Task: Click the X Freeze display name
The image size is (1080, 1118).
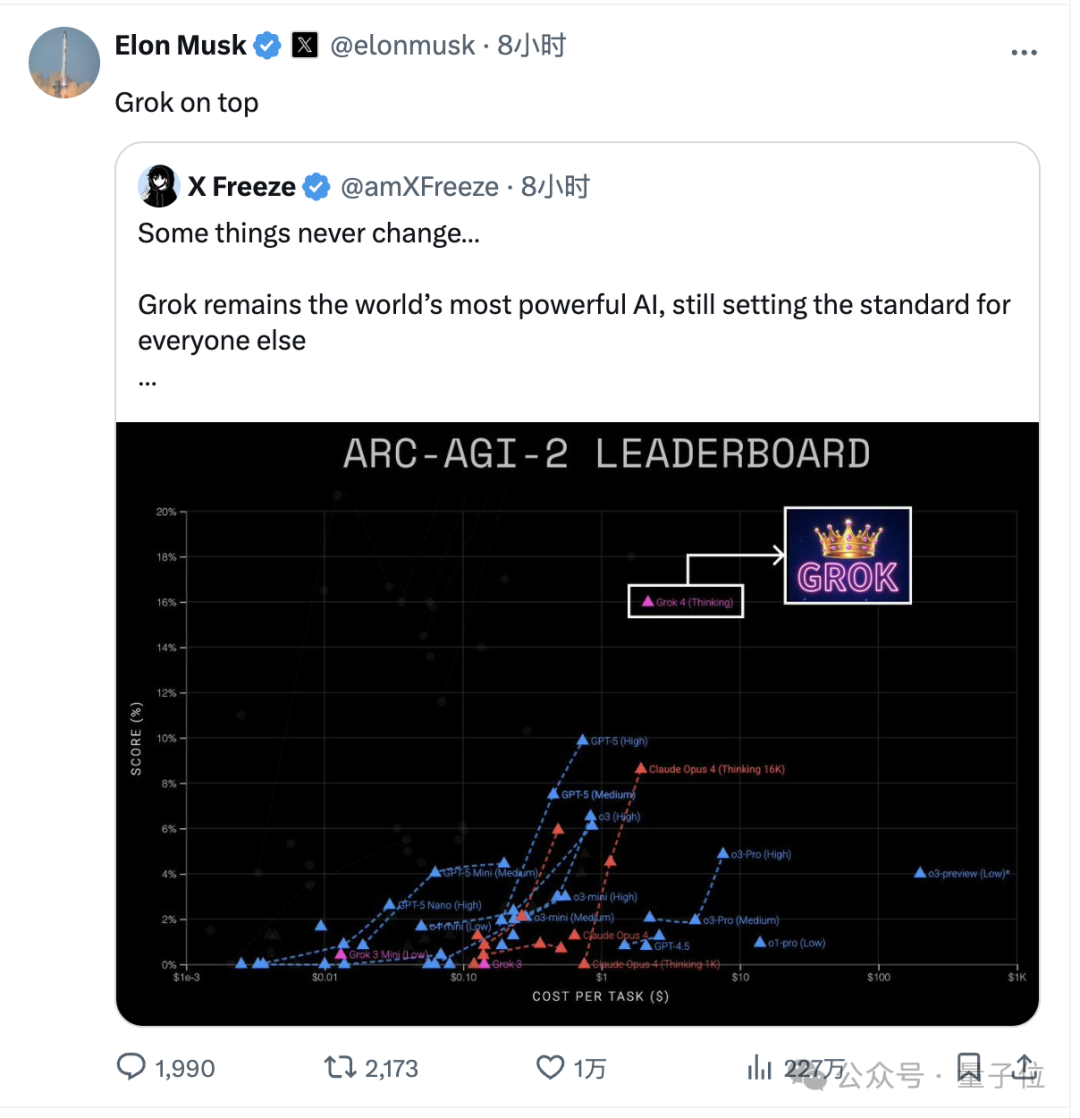Action: [x=242, y=187]
